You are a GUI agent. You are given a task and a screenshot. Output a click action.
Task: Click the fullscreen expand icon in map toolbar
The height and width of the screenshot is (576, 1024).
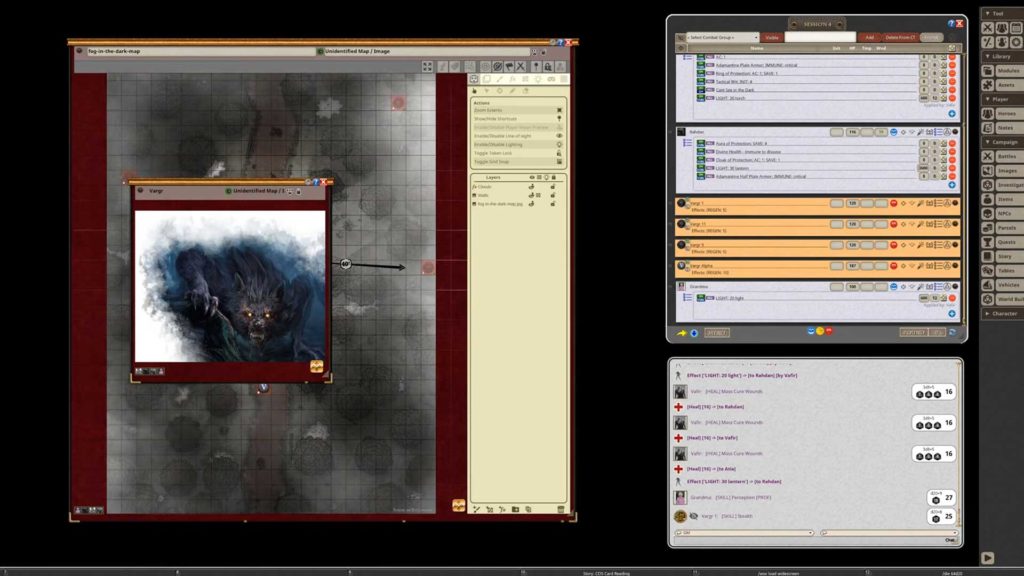(427, 67)
